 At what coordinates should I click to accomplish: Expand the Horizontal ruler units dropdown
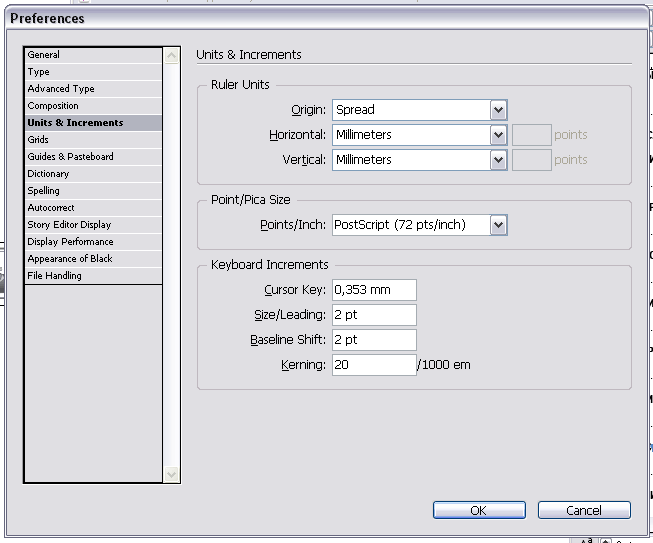tap(419, 135)
